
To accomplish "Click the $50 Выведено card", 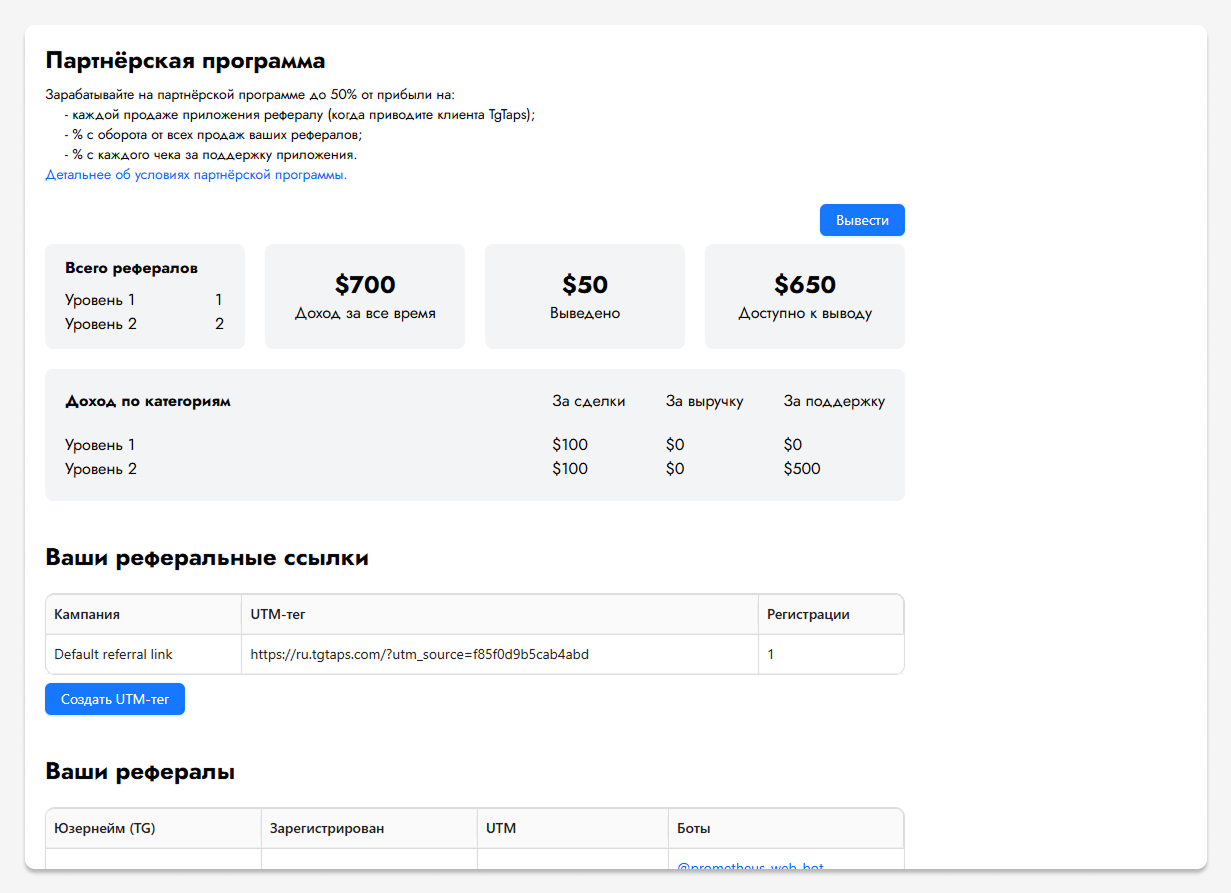I will point(585,296).
